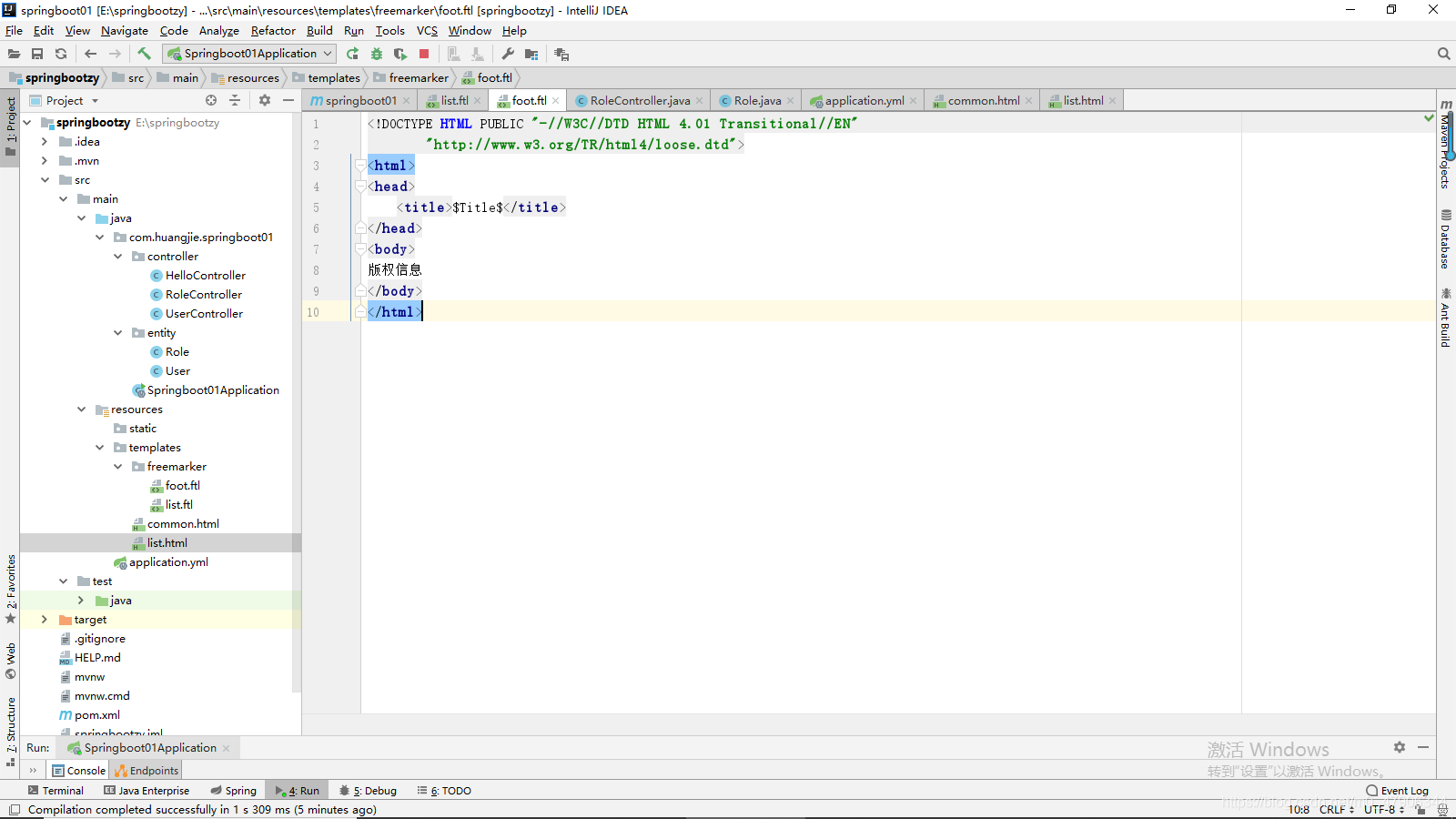Open Project Structure toolbar icon
The height and width of the screenshot is (819, 1456).
tap(531, 54)
